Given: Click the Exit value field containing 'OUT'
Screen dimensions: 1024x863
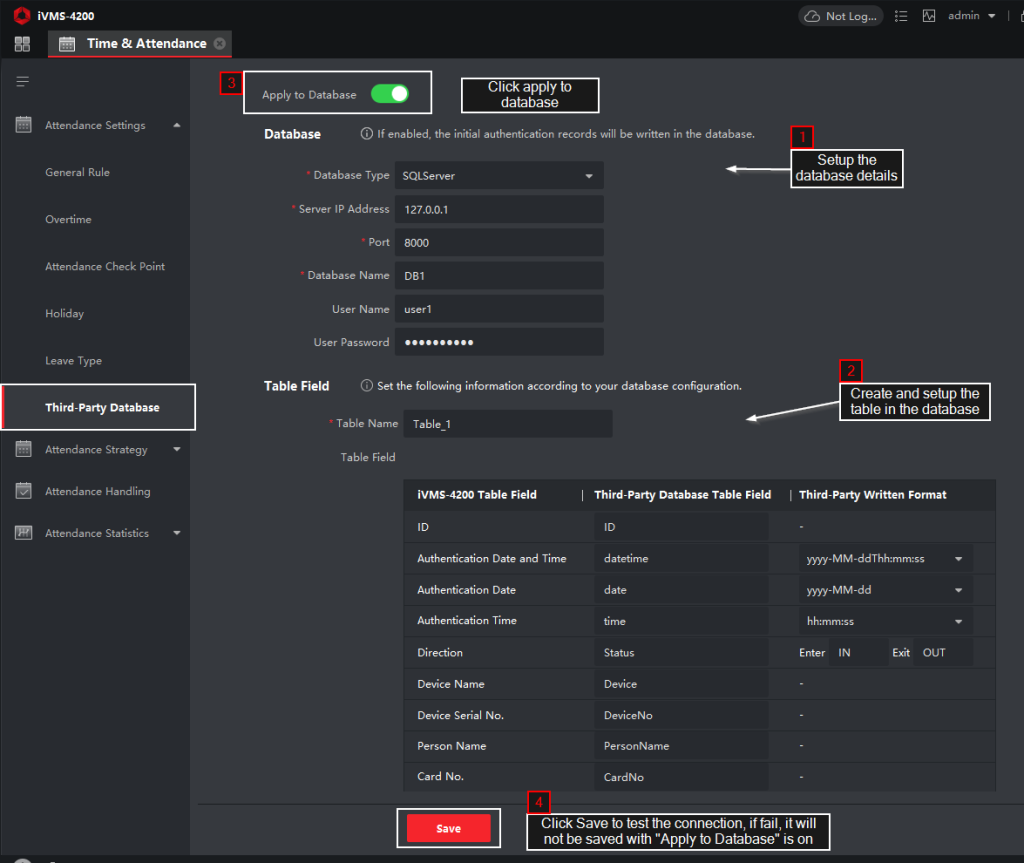Looking at the screenshot, I should point(943,653).
